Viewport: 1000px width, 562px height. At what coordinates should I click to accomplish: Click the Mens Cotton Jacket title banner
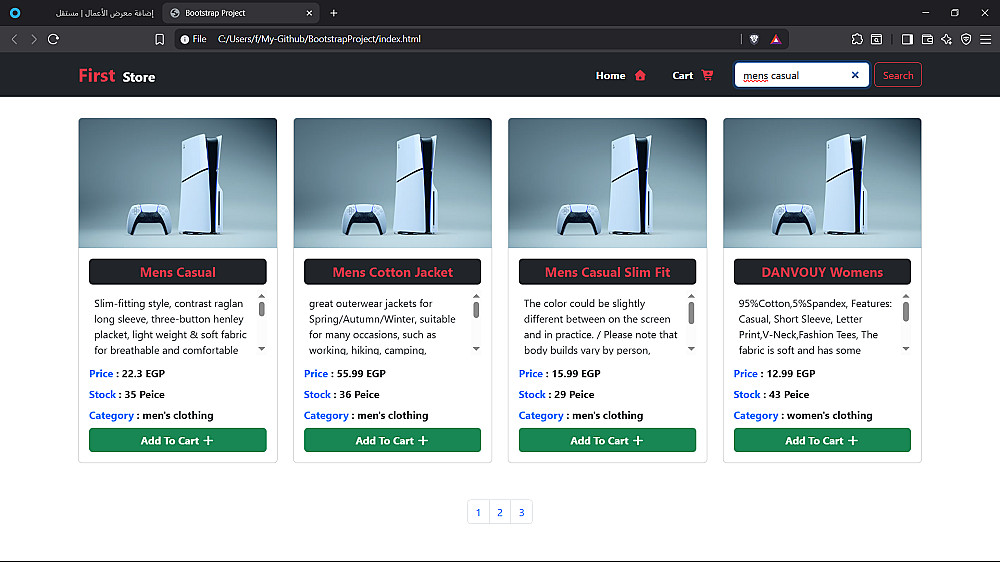click(x=392, y=272)
